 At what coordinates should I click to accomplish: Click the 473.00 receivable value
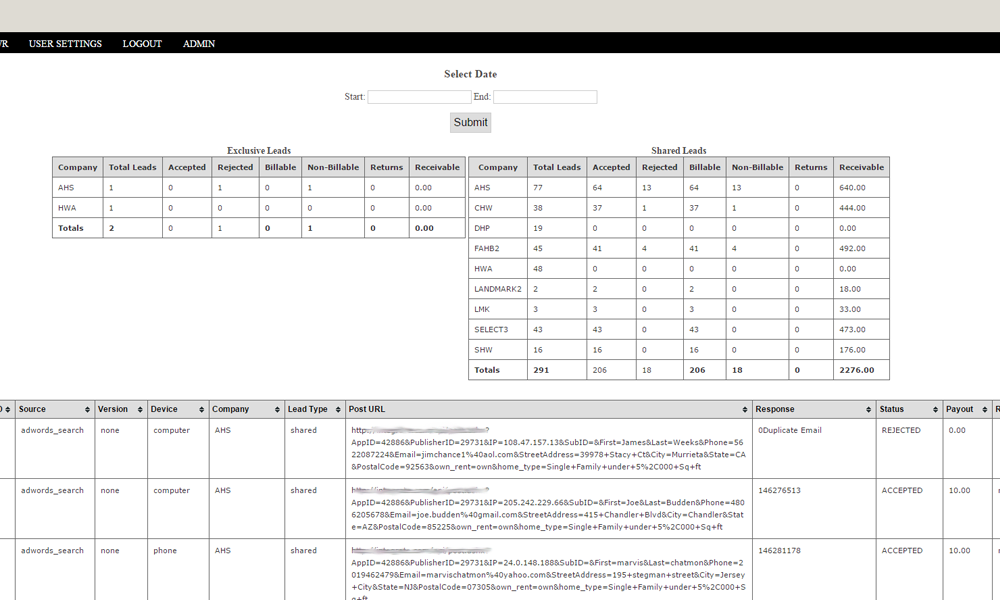click(852, 330)
